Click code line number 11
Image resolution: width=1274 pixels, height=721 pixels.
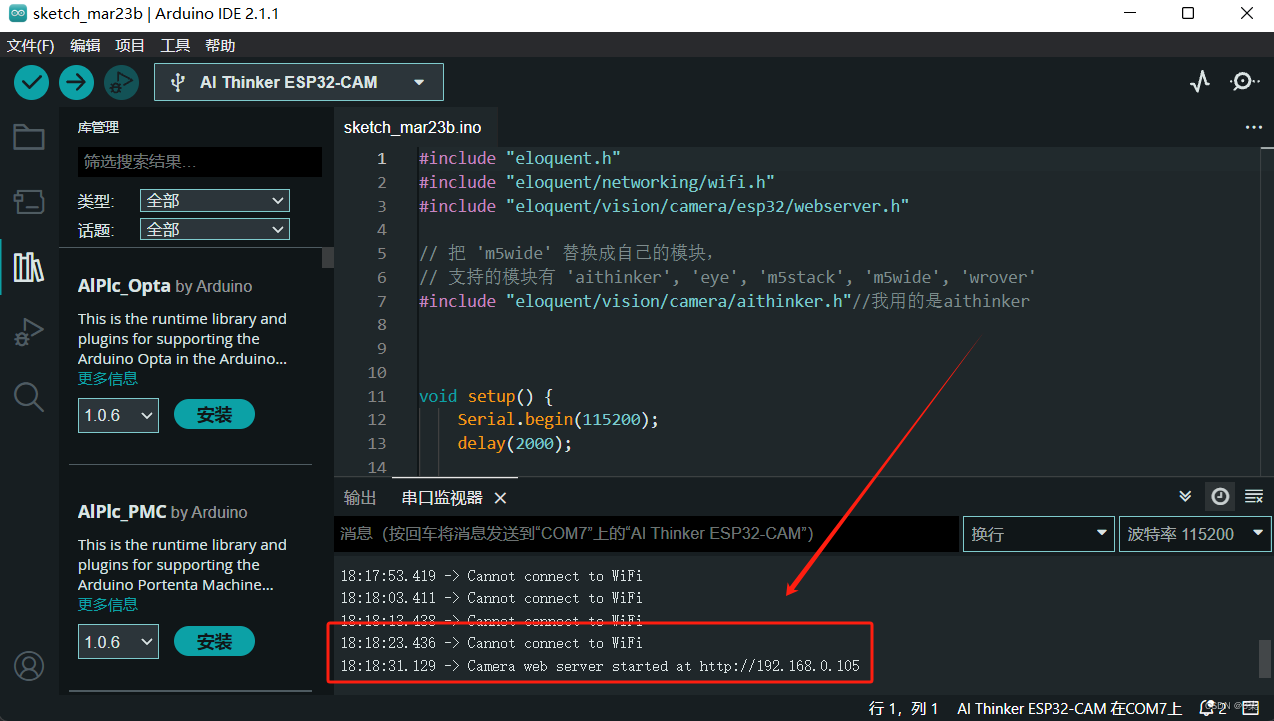click(x=376, y=396)
